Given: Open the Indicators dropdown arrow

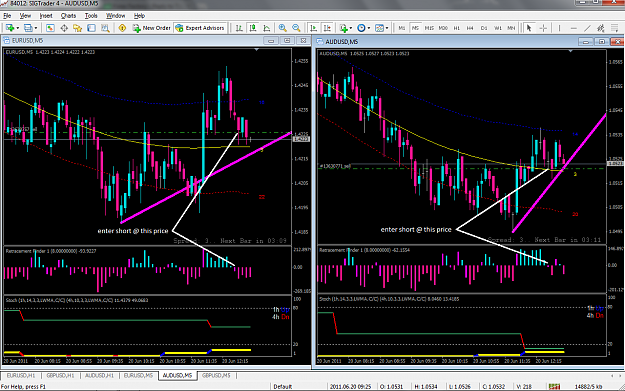Looking at the screenshot, I should pyautogui.click(x=351, y=28).
